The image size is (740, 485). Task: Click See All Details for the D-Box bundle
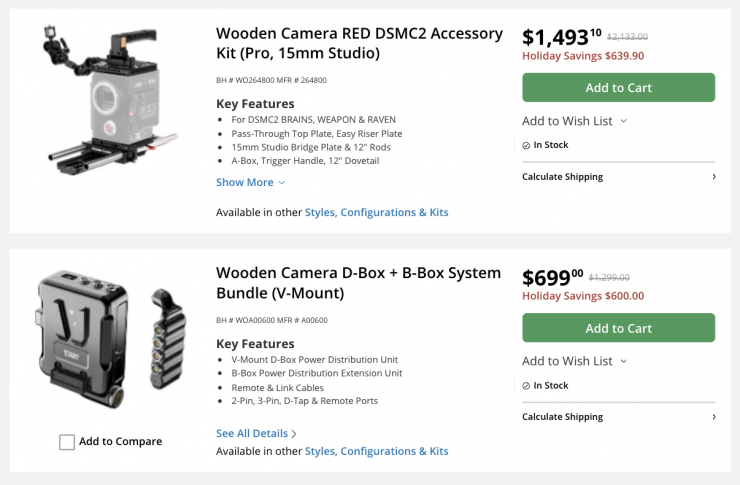(x=252, y=433)
